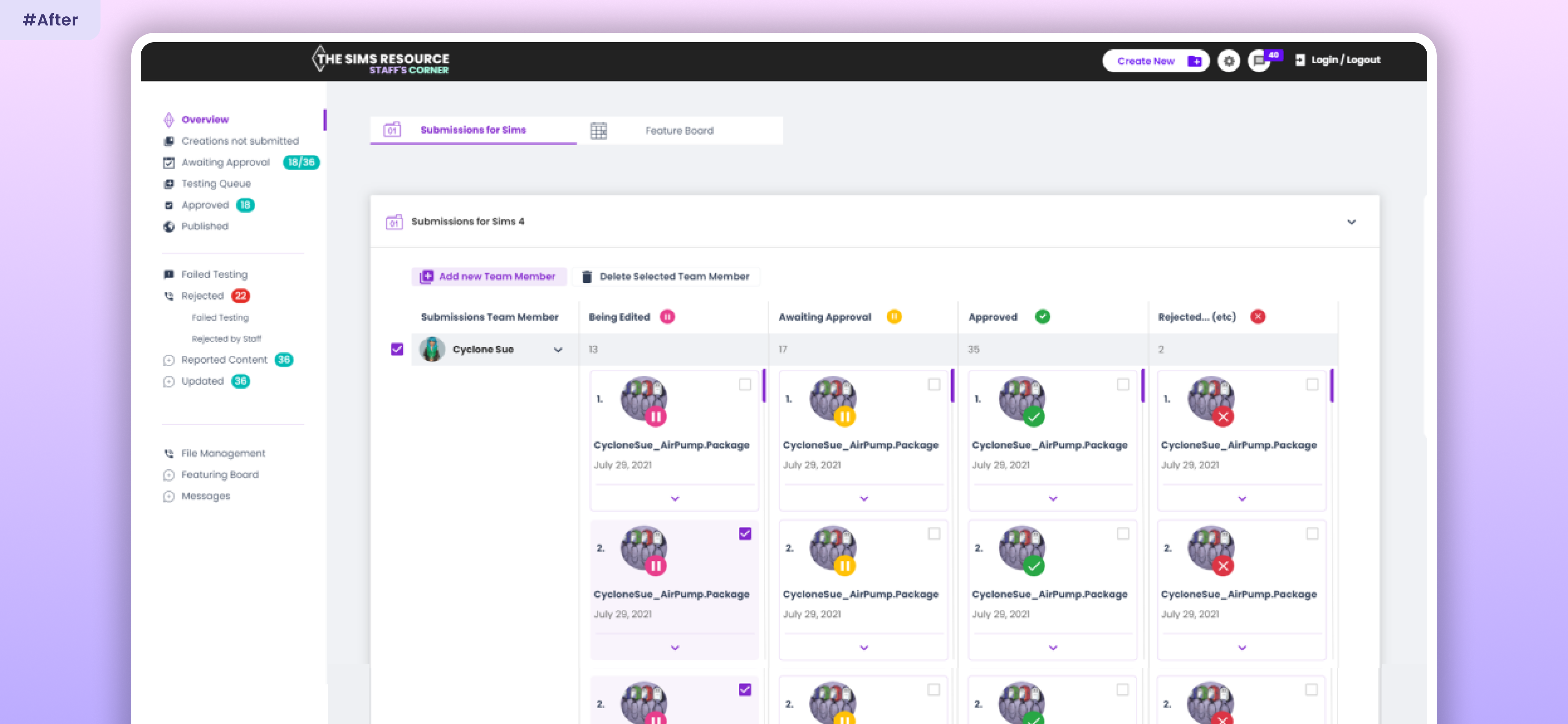Click the Feature Board grid icon

[x=598, y=130]
